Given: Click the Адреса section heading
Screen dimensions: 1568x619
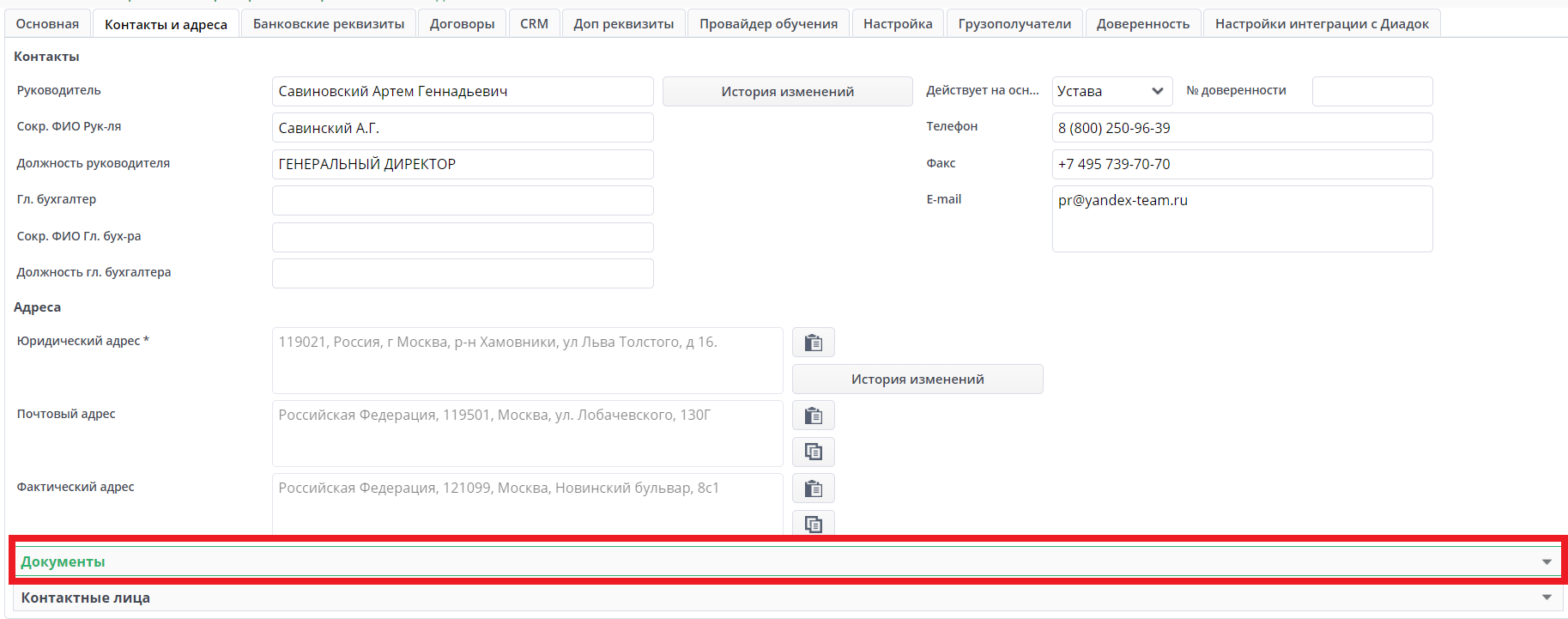Looking at the screenshot, I should click(x=37, y=307).
